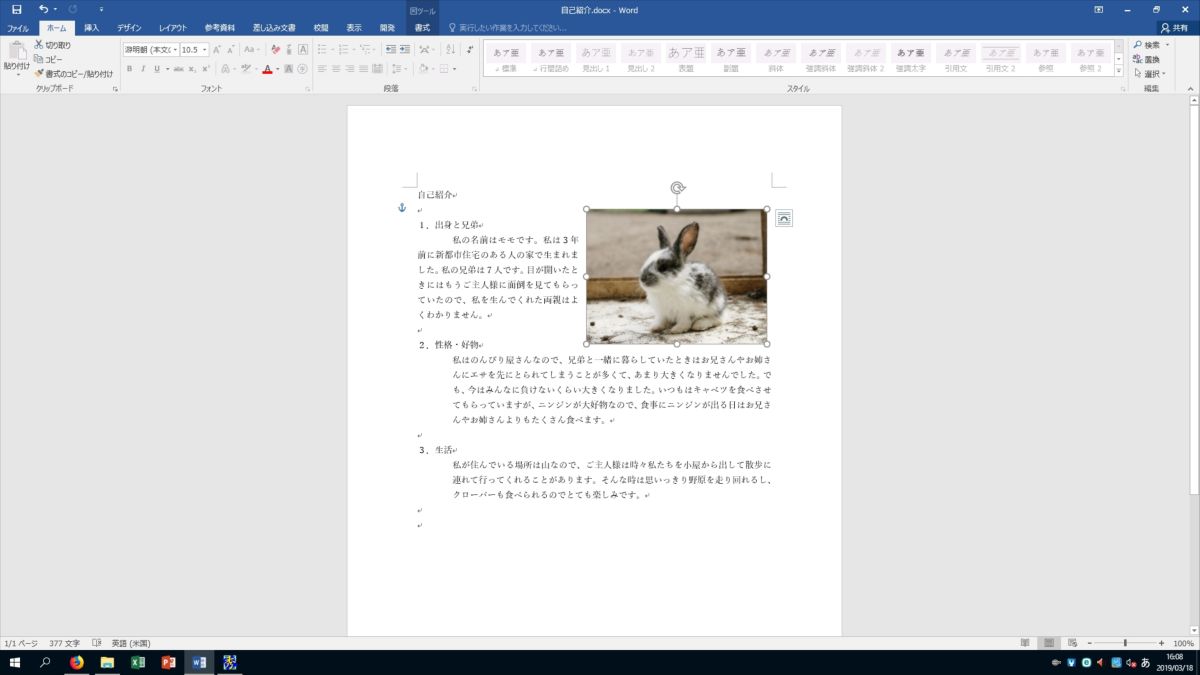Select the rabbit picture

coord(677,276)
